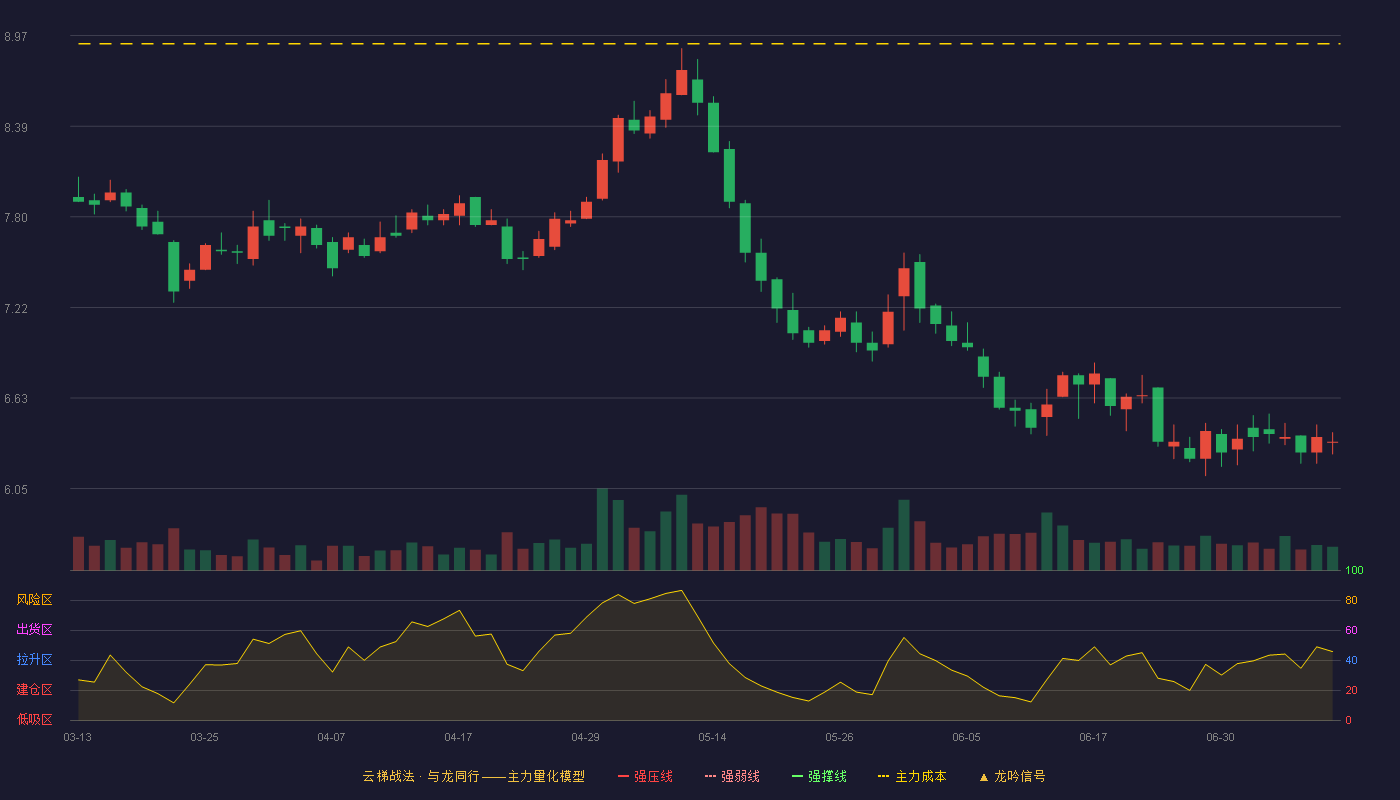Click the green 100 indicator axis value

click(x=1354, y=571)
